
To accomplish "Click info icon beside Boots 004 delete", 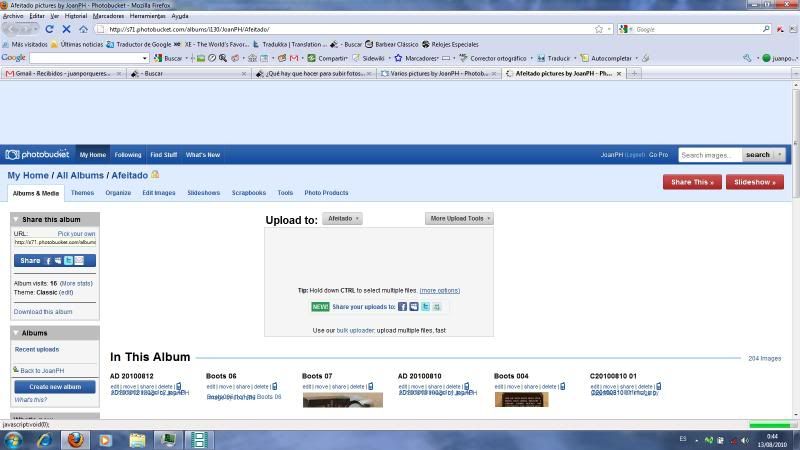I will pyautogui.click(x=562, y=386).
